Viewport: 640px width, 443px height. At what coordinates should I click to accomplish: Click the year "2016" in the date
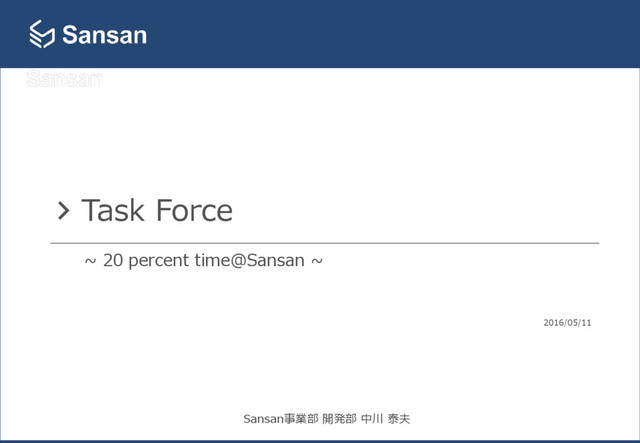553,323
